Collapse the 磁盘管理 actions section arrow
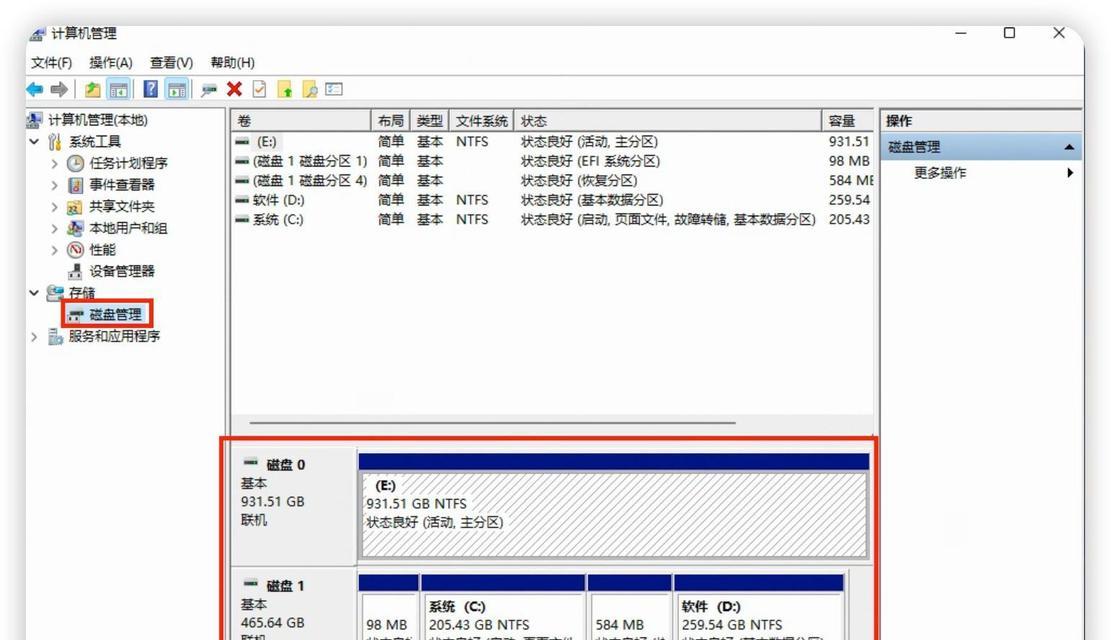 pos(1069,147)
